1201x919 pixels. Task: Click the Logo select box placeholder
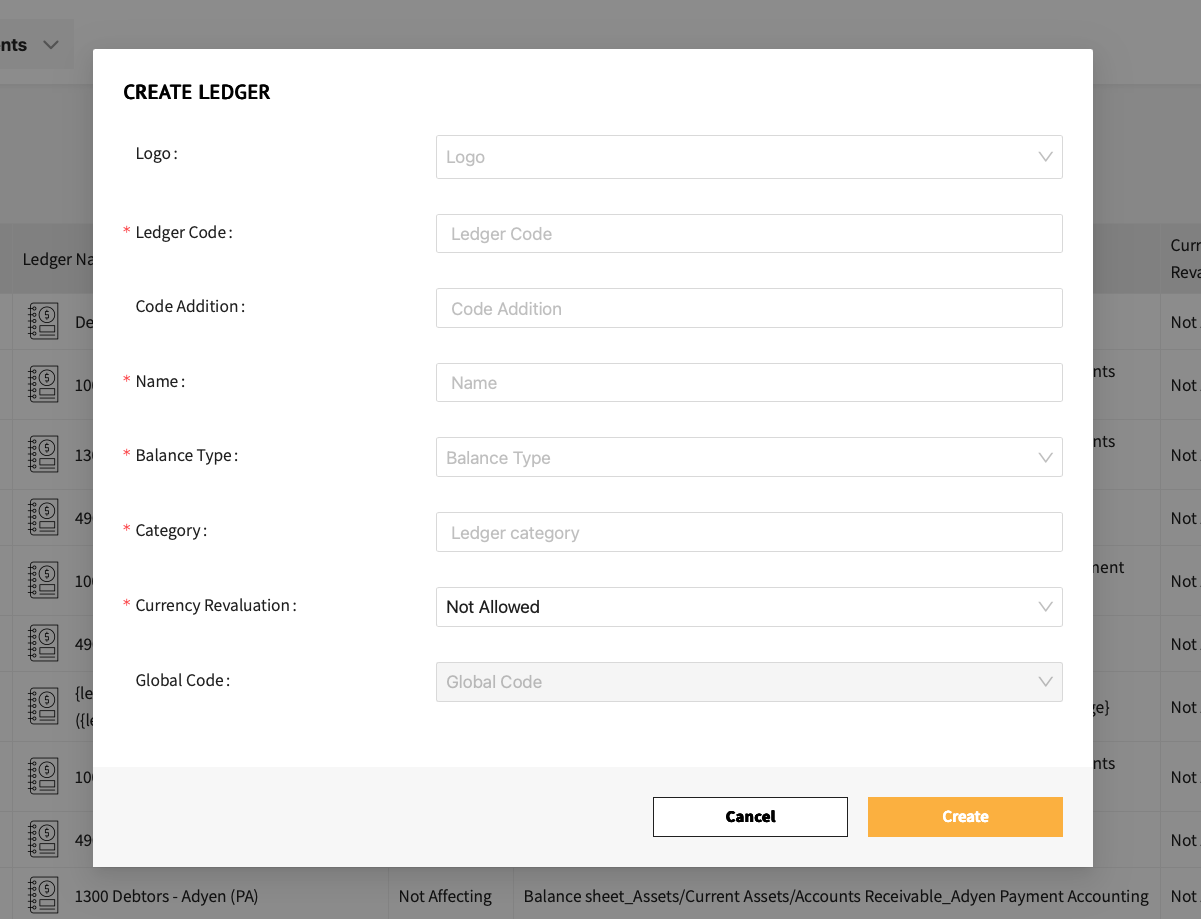click(x=465, y=157)
